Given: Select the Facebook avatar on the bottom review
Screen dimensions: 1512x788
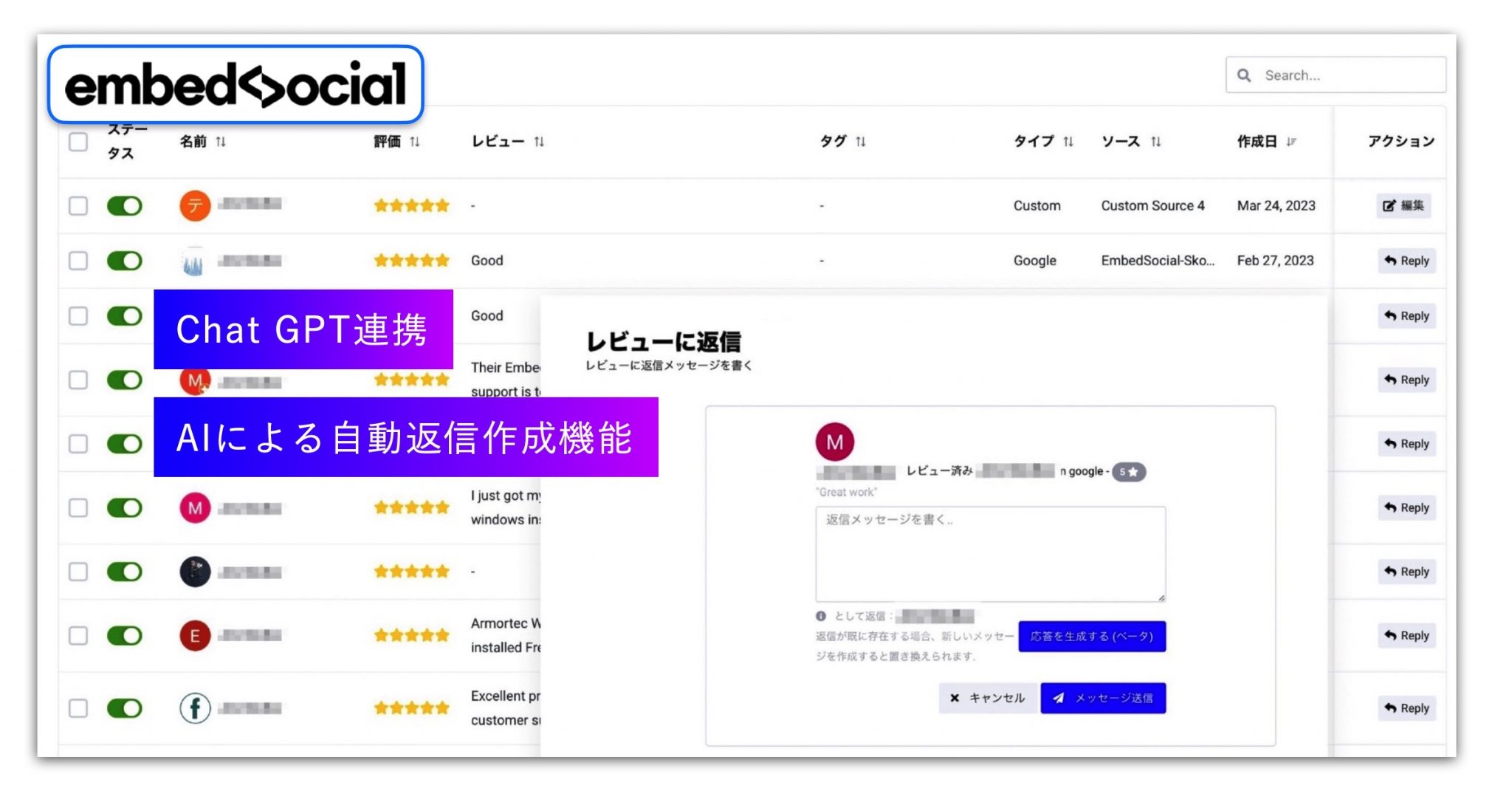Looking at the screenshot, I should point(195,708).
